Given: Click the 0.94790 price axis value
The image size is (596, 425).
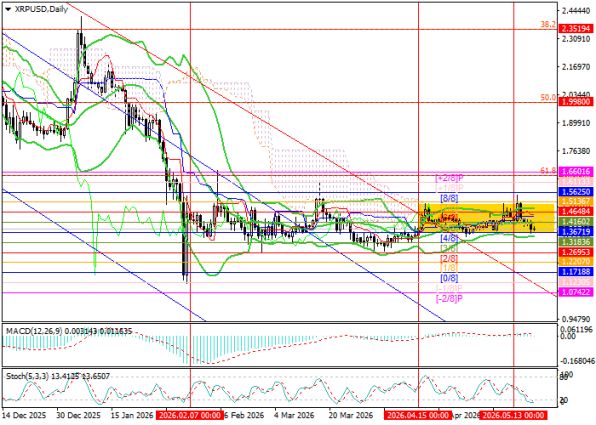Looking at the screenshot, I should coord(576,319).
